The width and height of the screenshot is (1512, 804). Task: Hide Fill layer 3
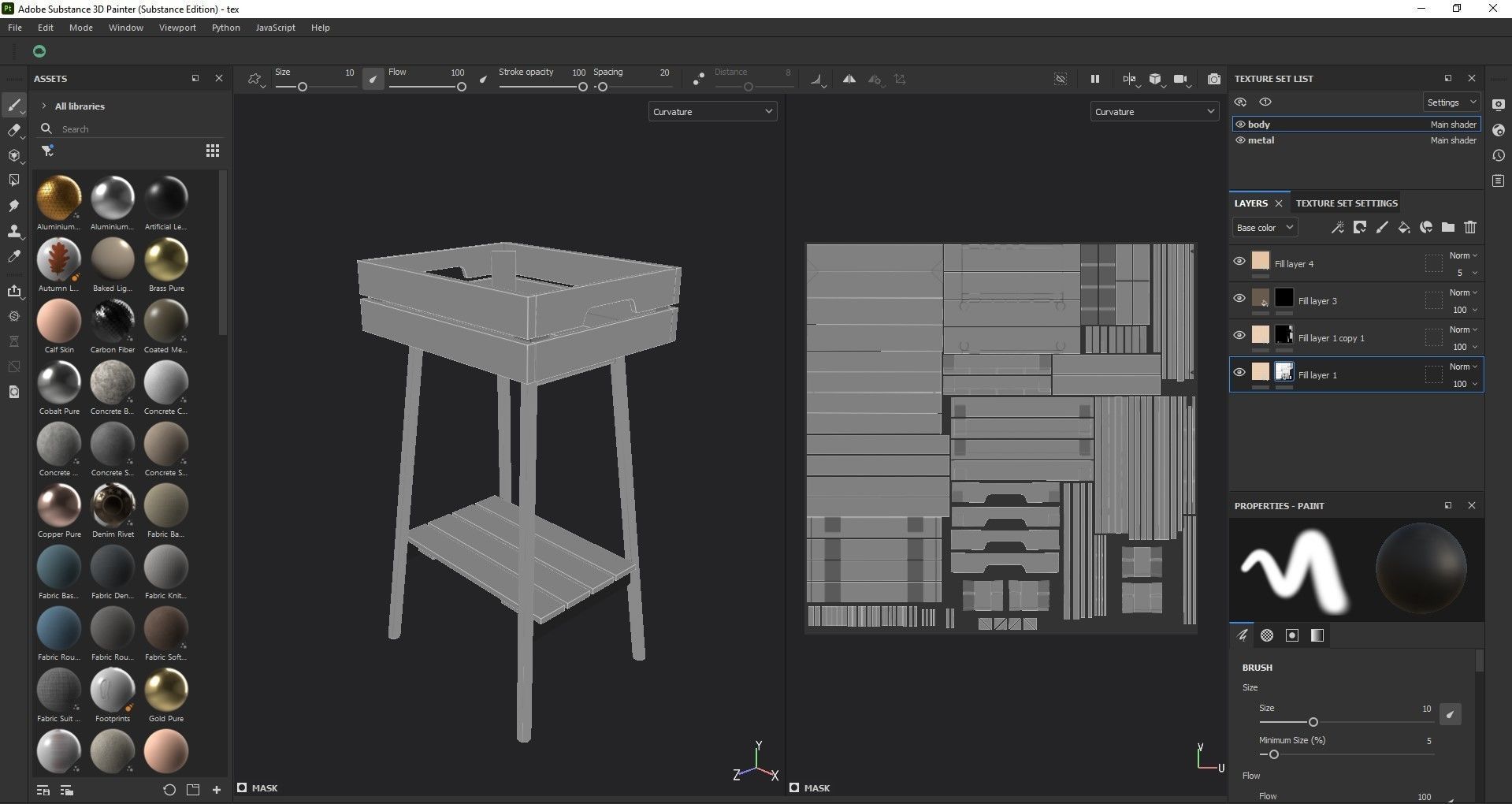[x=1239, y=298]
